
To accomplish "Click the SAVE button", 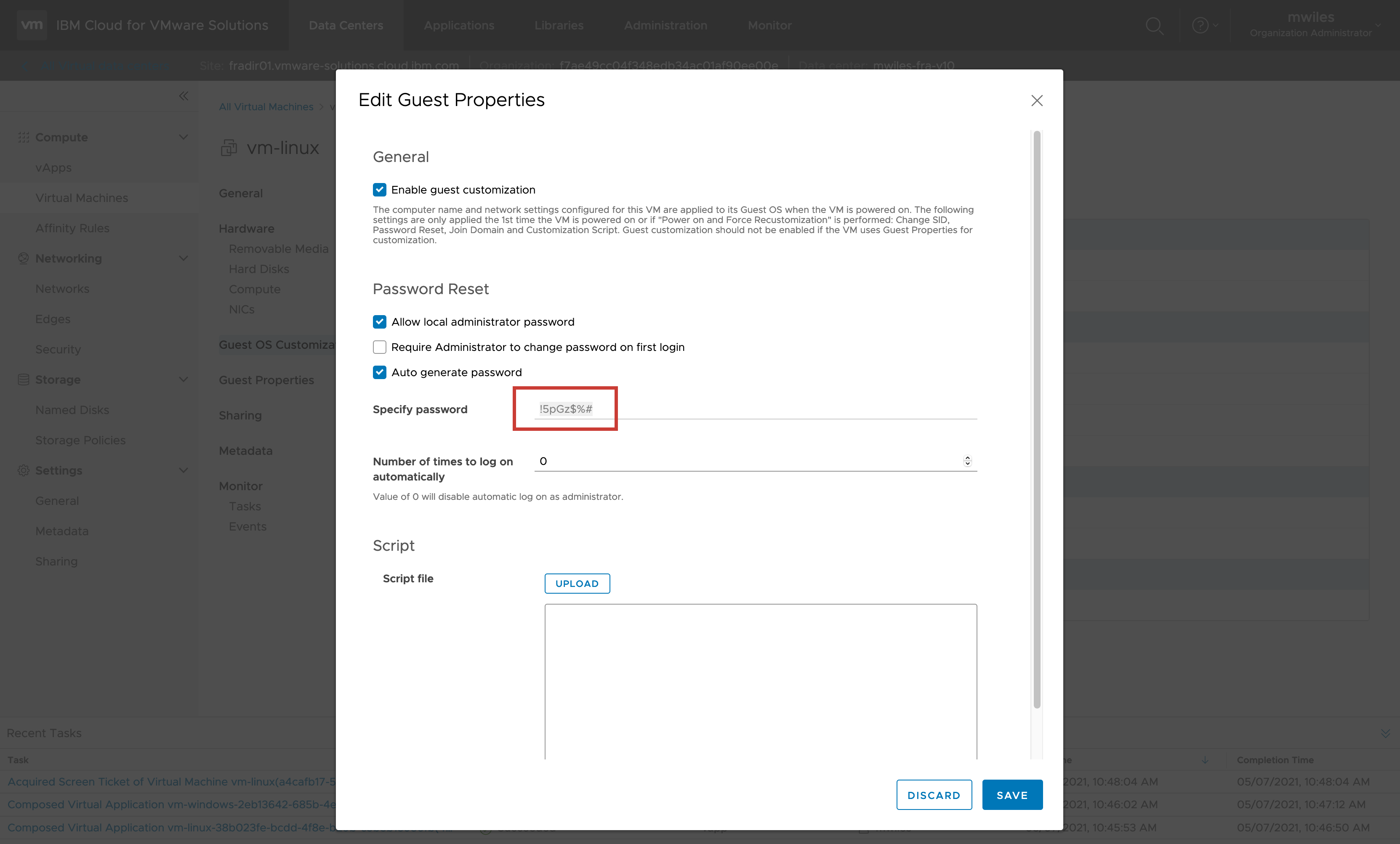I will [x=1011, y=795].
